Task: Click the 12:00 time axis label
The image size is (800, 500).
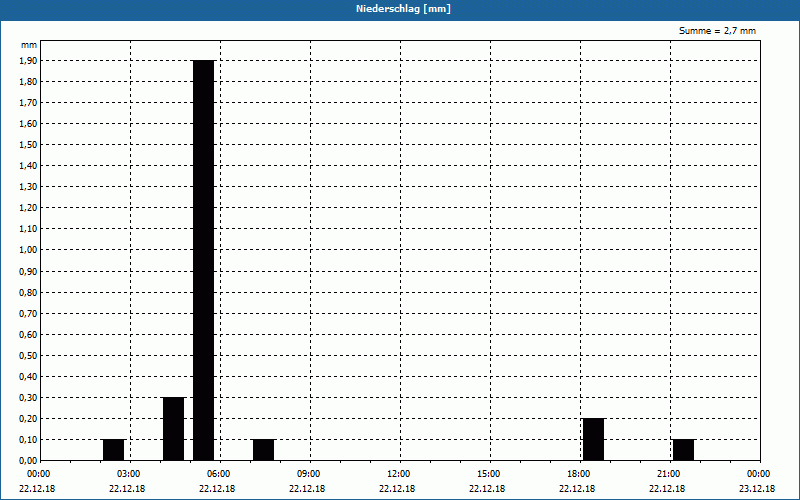Action: (x=398, y=474)
